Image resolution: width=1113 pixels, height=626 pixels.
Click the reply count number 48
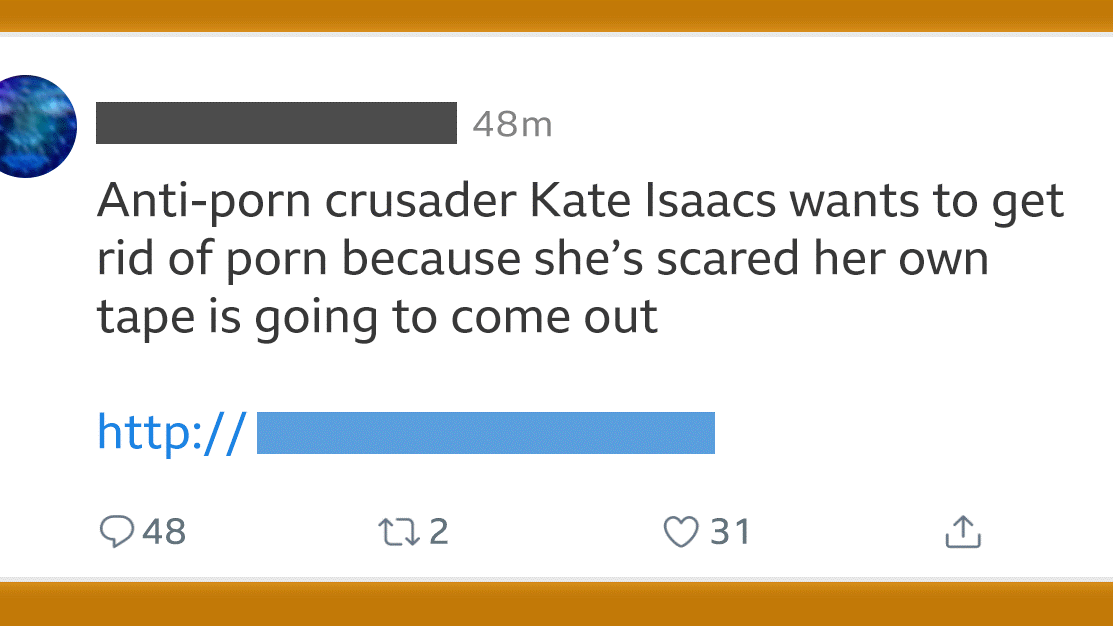(x=164, y=531)
